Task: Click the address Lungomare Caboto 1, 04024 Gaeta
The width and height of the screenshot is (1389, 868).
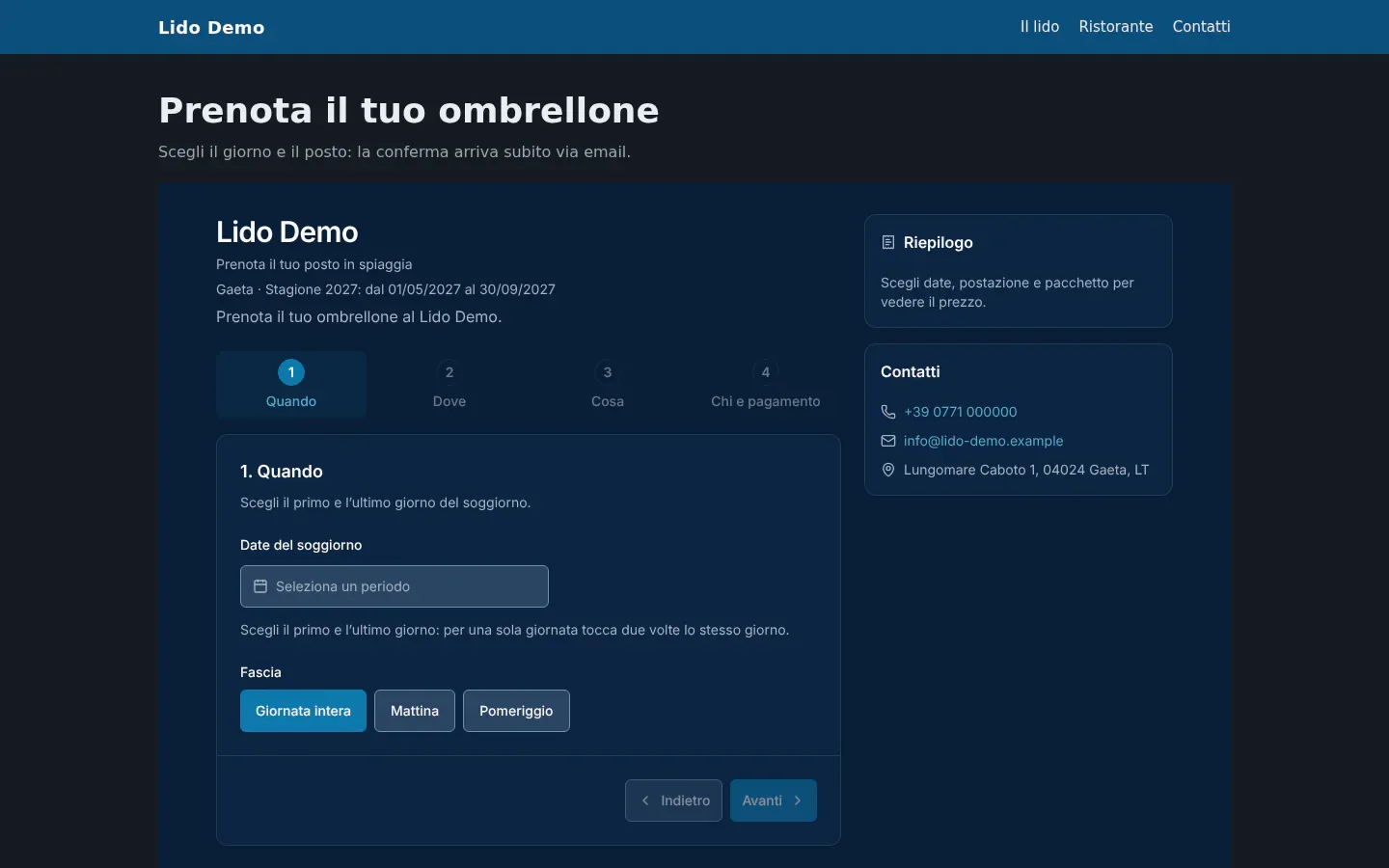Action: tap(1026, 470)
